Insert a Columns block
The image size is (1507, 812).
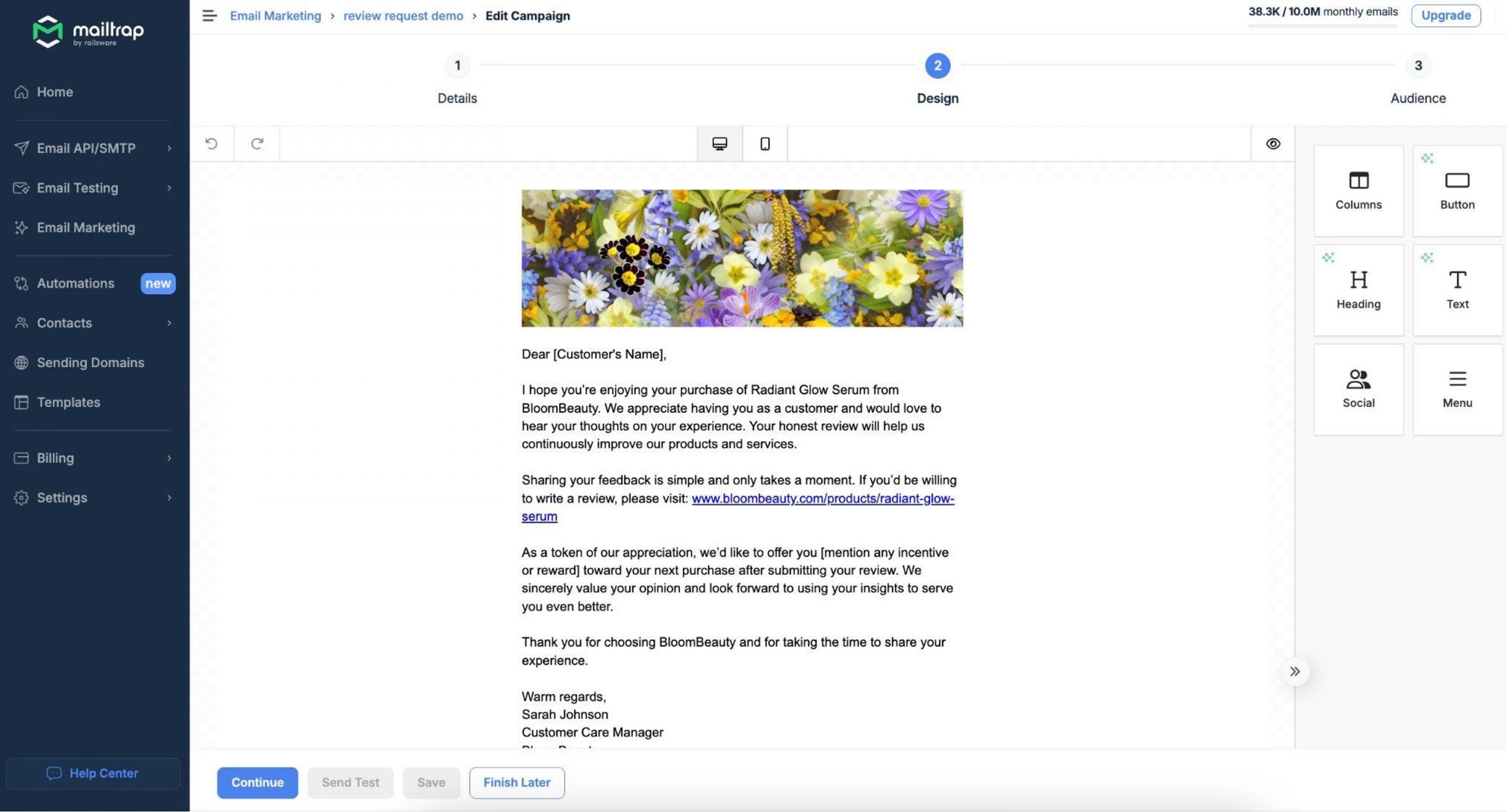click(x=1358, y=189)
